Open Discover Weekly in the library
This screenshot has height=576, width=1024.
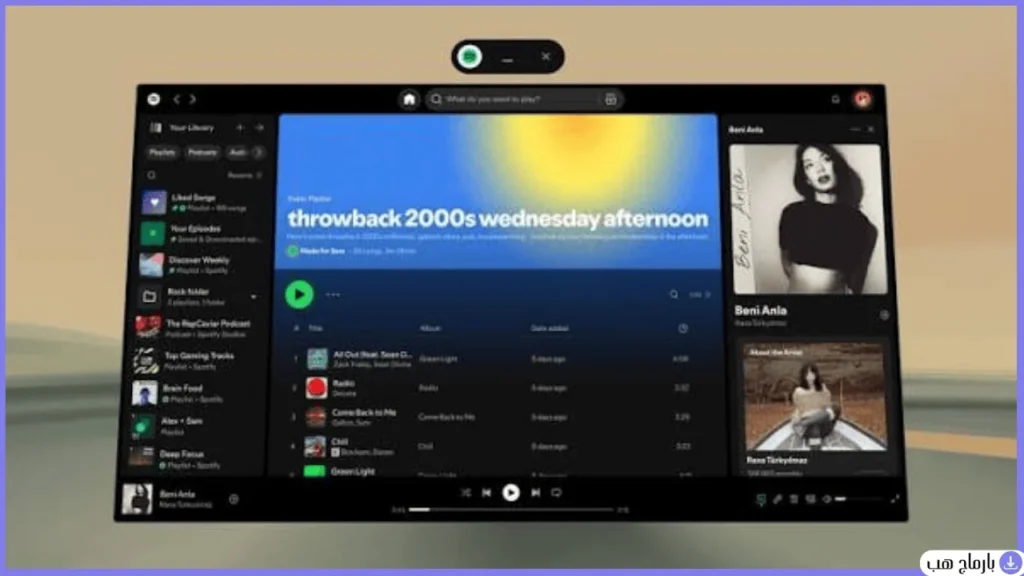(x=201, y=264)
